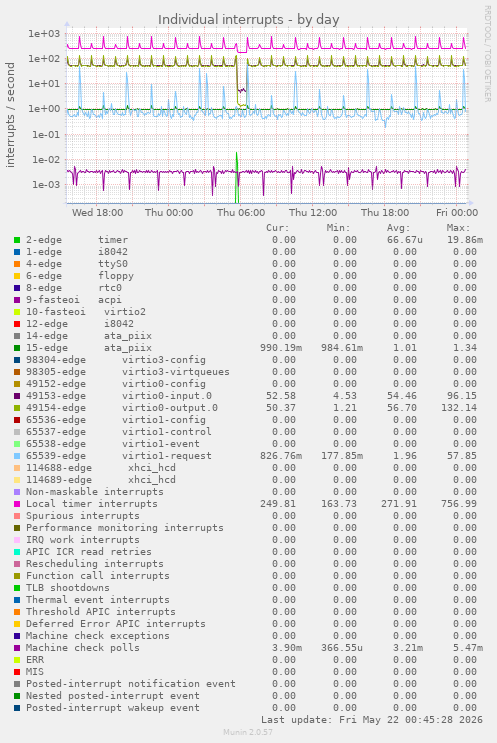Click the Rescheduling interrupts legend label
Viewport: 497px width, 743px height.
tap(95, 564)
